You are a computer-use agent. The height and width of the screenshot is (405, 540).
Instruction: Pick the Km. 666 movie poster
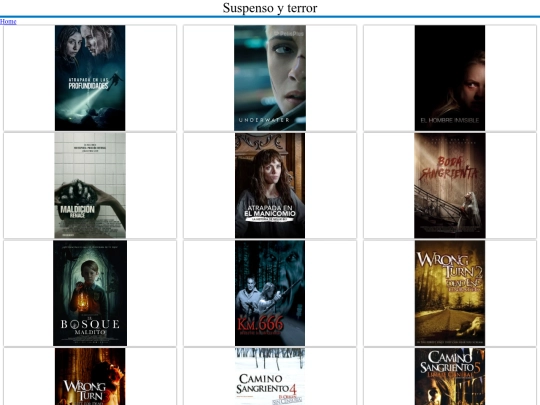click(x=270, y=293)
